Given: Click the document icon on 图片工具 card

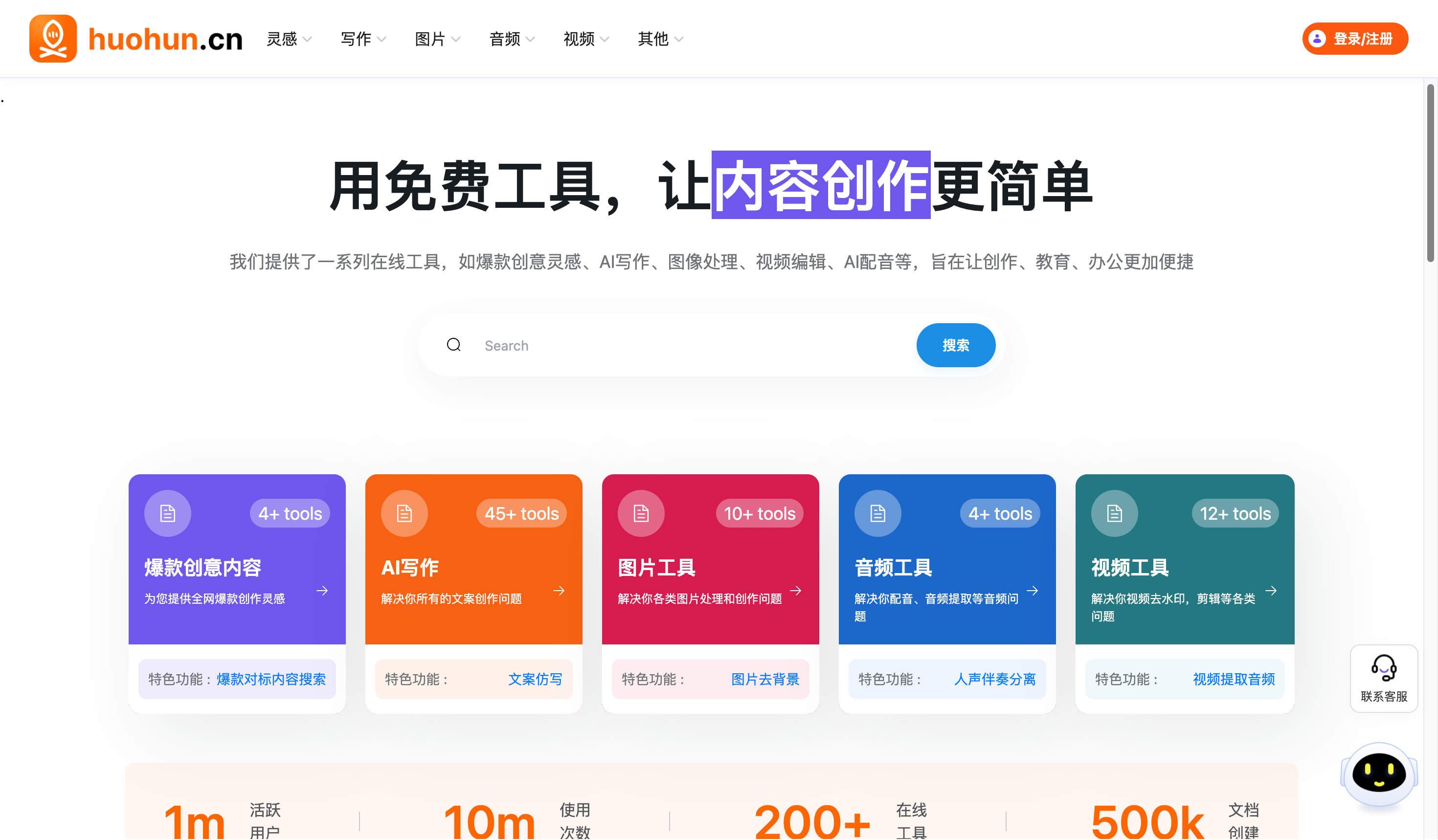Looking at the screenshot, I should 640,513.
